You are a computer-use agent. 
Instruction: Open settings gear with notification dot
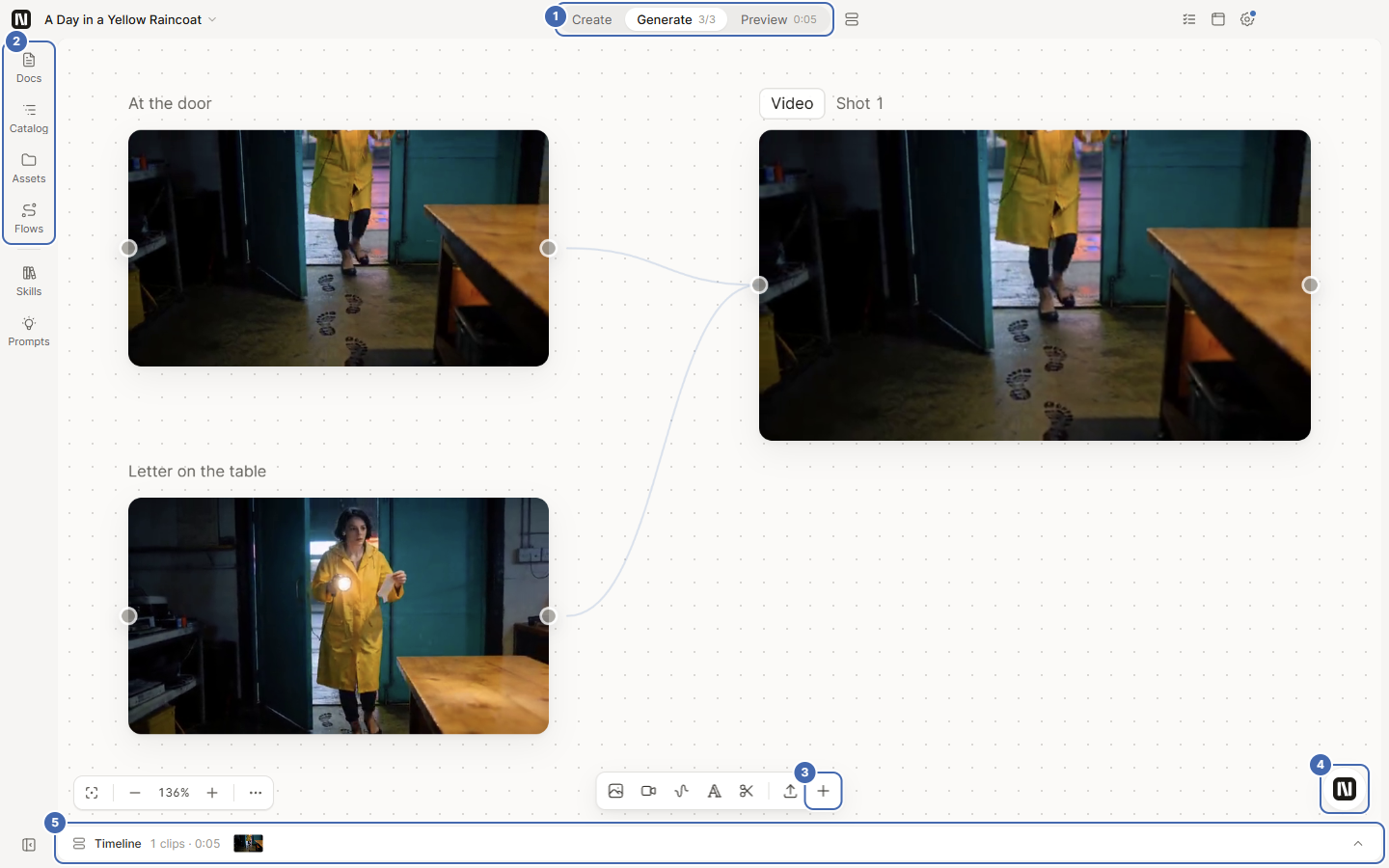point(1247,19)
